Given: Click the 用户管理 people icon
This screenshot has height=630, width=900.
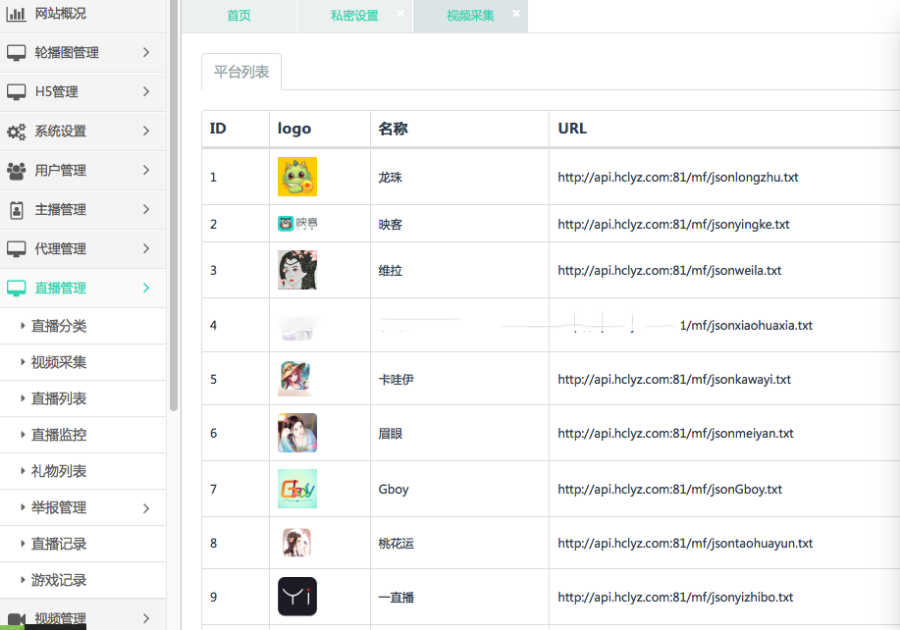Looking at the screenshot, I should pos(16,171).
